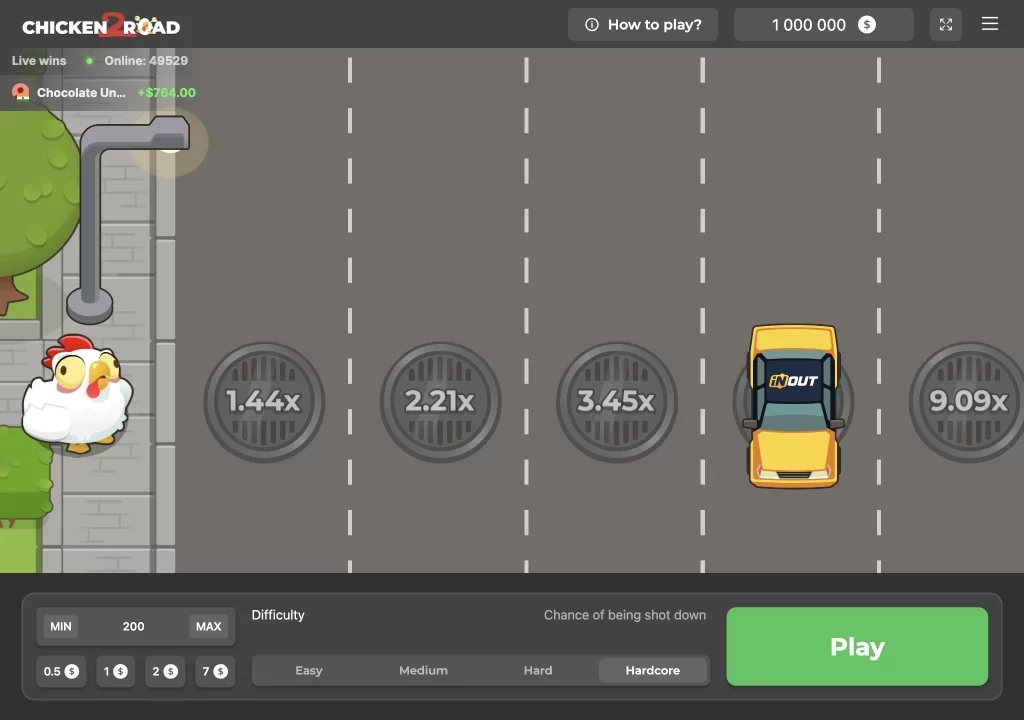Click the yellow INOUT taxi car

coord(793,405)
